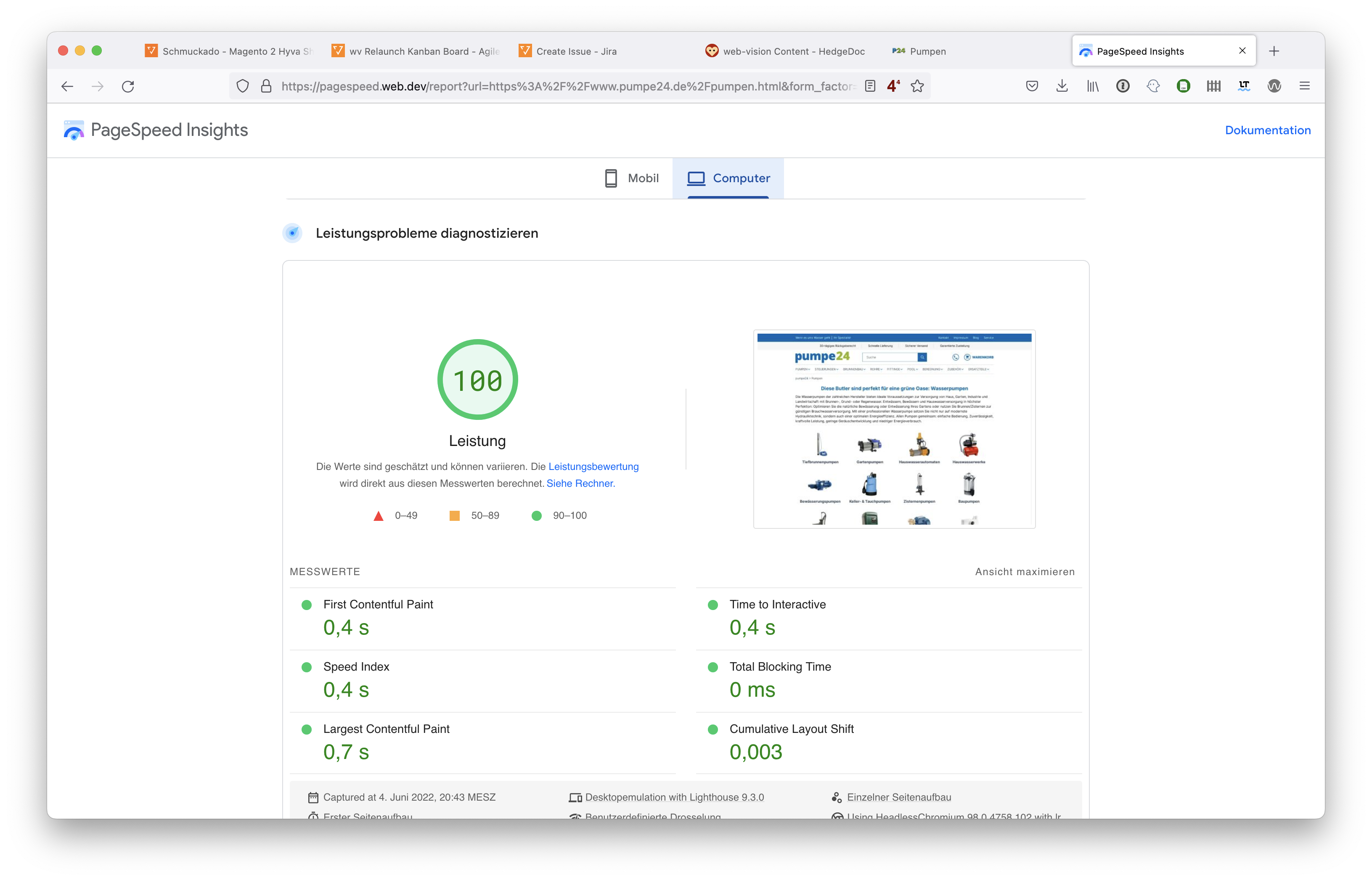
Task: Open a new browser tab
Action: pos(1274,50)
